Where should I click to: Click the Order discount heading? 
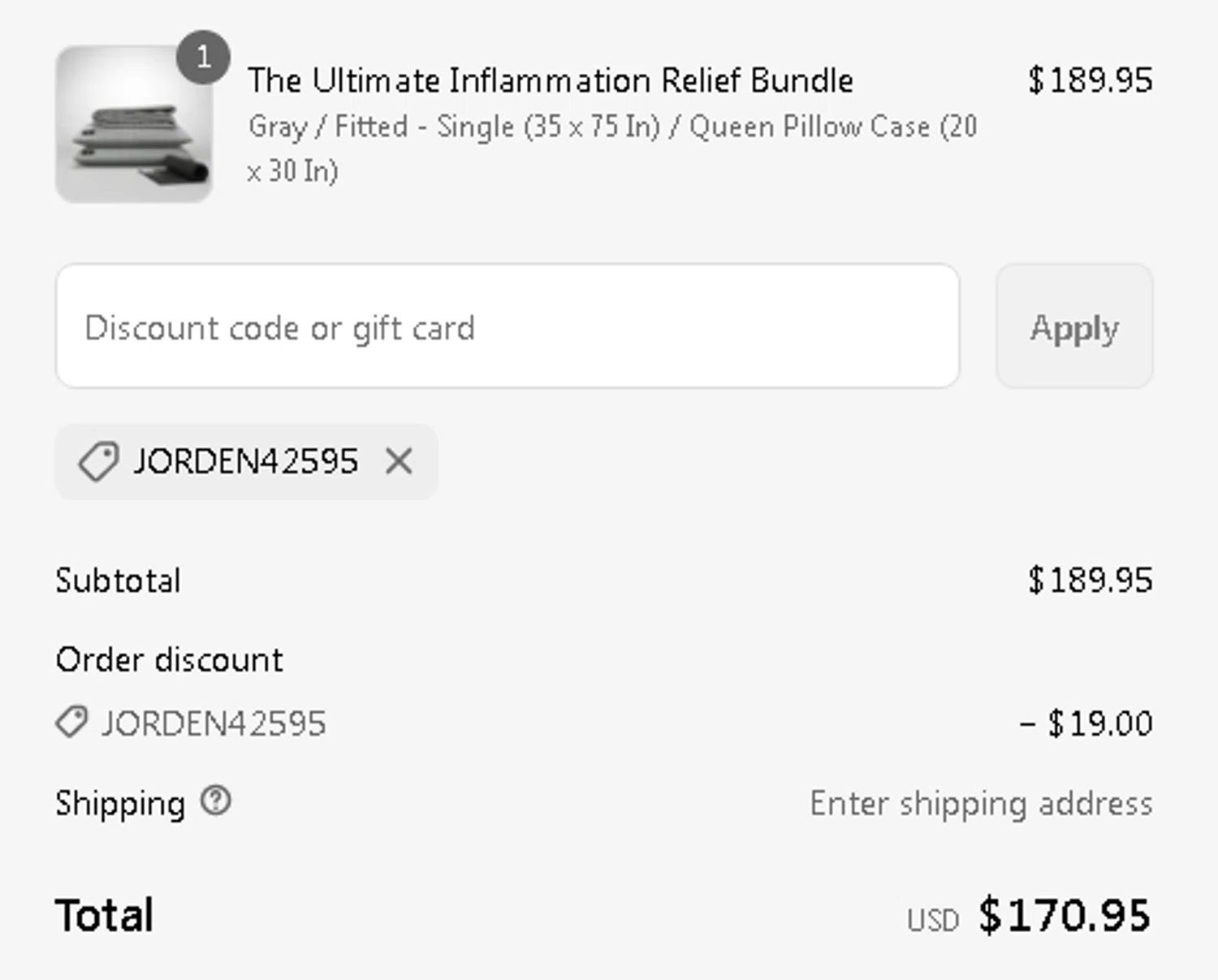tap(170, 659)
